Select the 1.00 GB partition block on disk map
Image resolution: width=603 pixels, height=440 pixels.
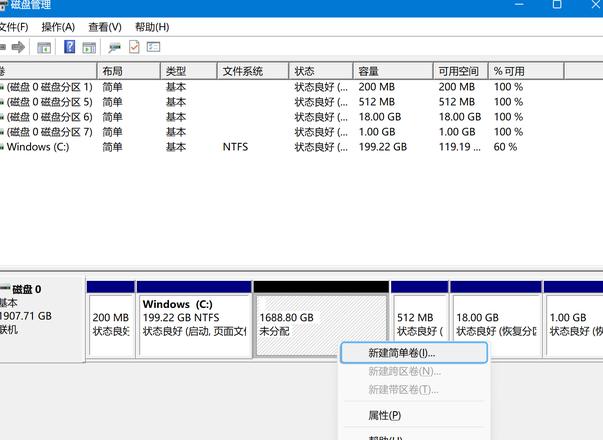tap(574, 319)
